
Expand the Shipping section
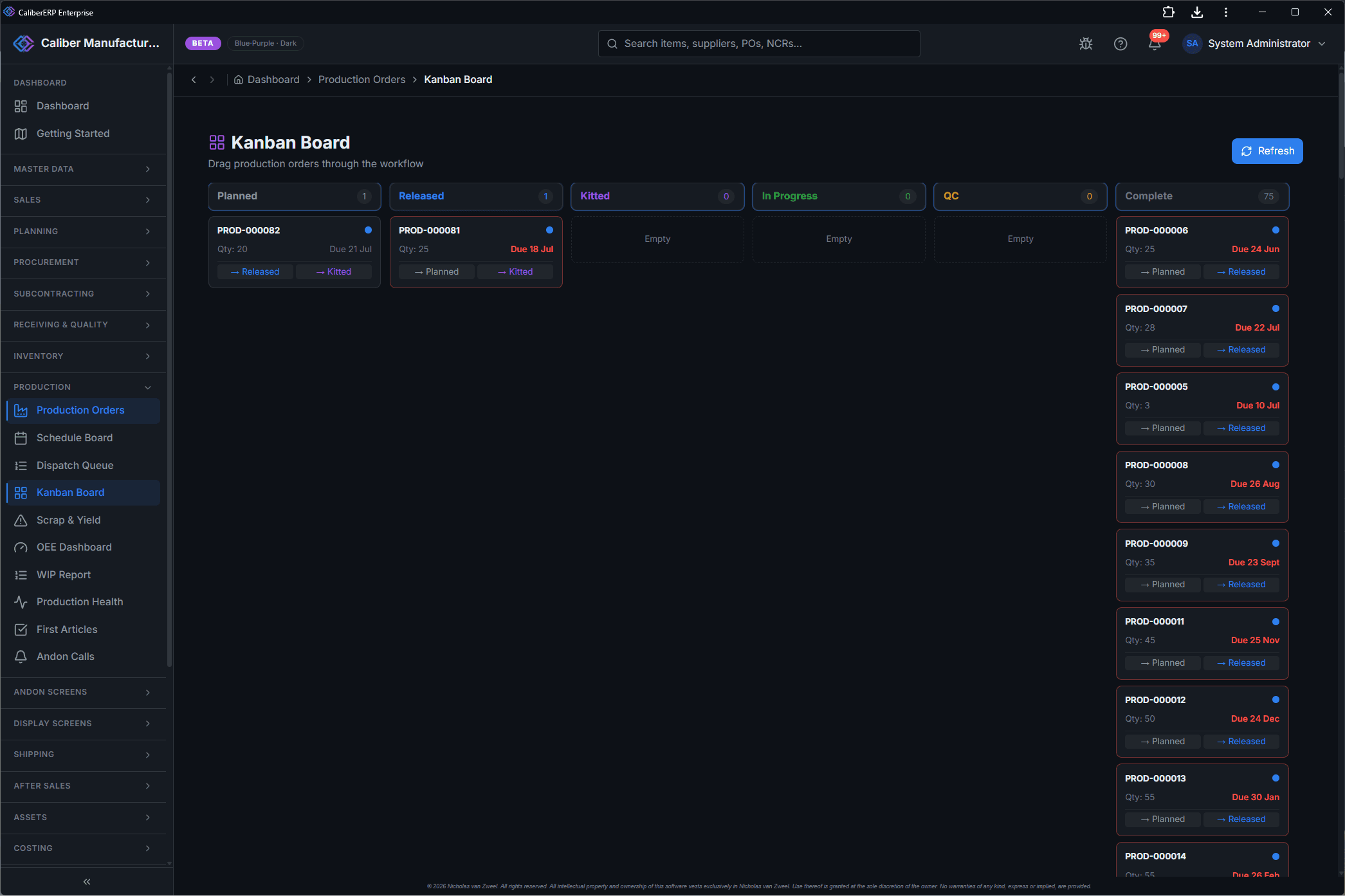click(83, 754)
